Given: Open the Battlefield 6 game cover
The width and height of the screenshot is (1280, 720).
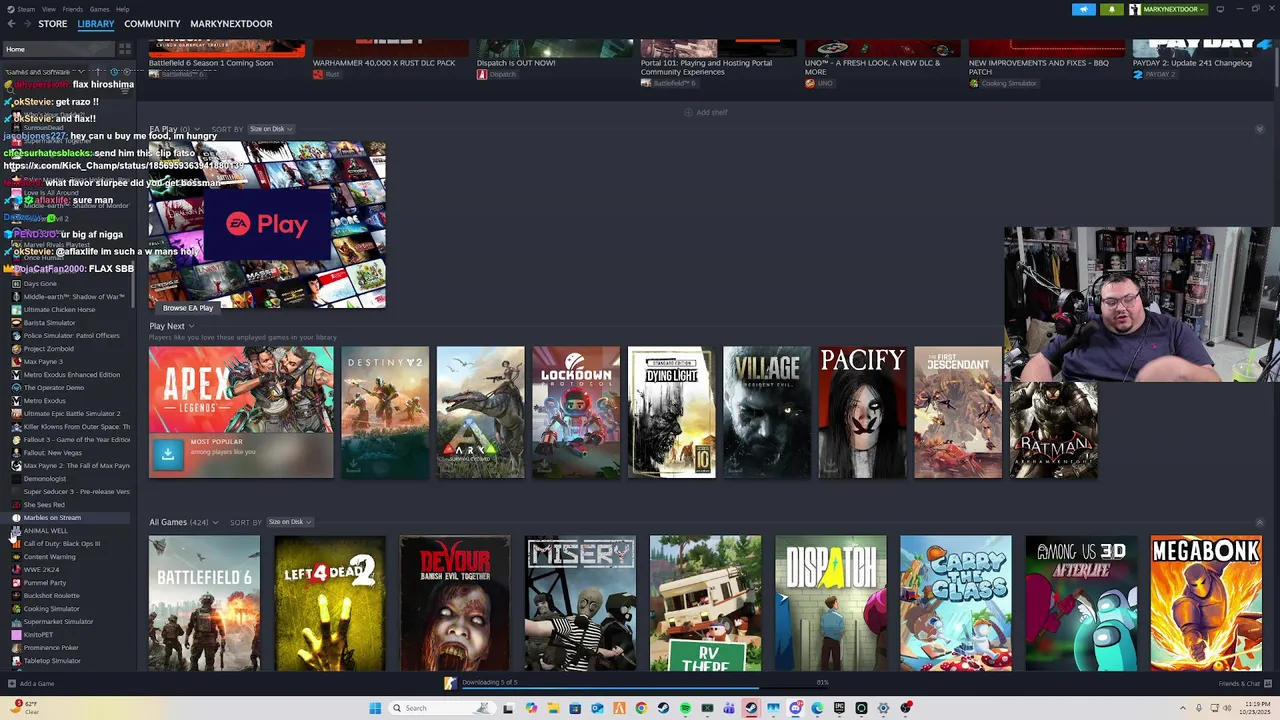Looking at the screenshot, I should 204,603.
